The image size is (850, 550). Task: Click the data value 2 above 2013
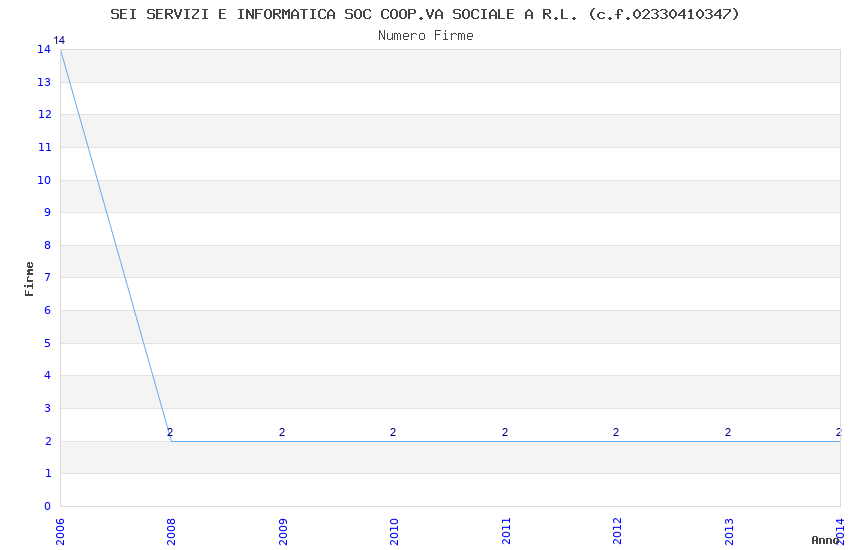coord(728,432)
